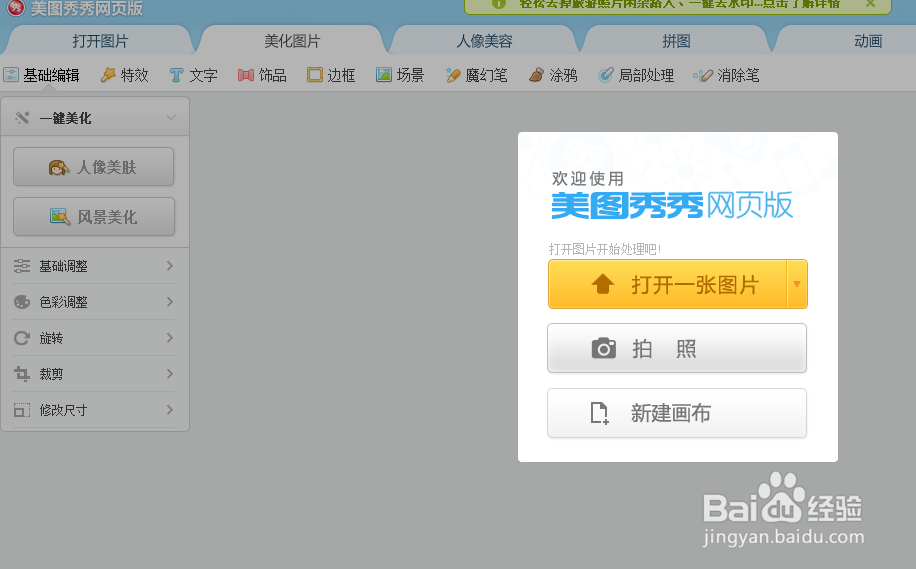Switch to the 拼图 tab
The height and width of the screenshot is (569, 916).
[676, 41]
